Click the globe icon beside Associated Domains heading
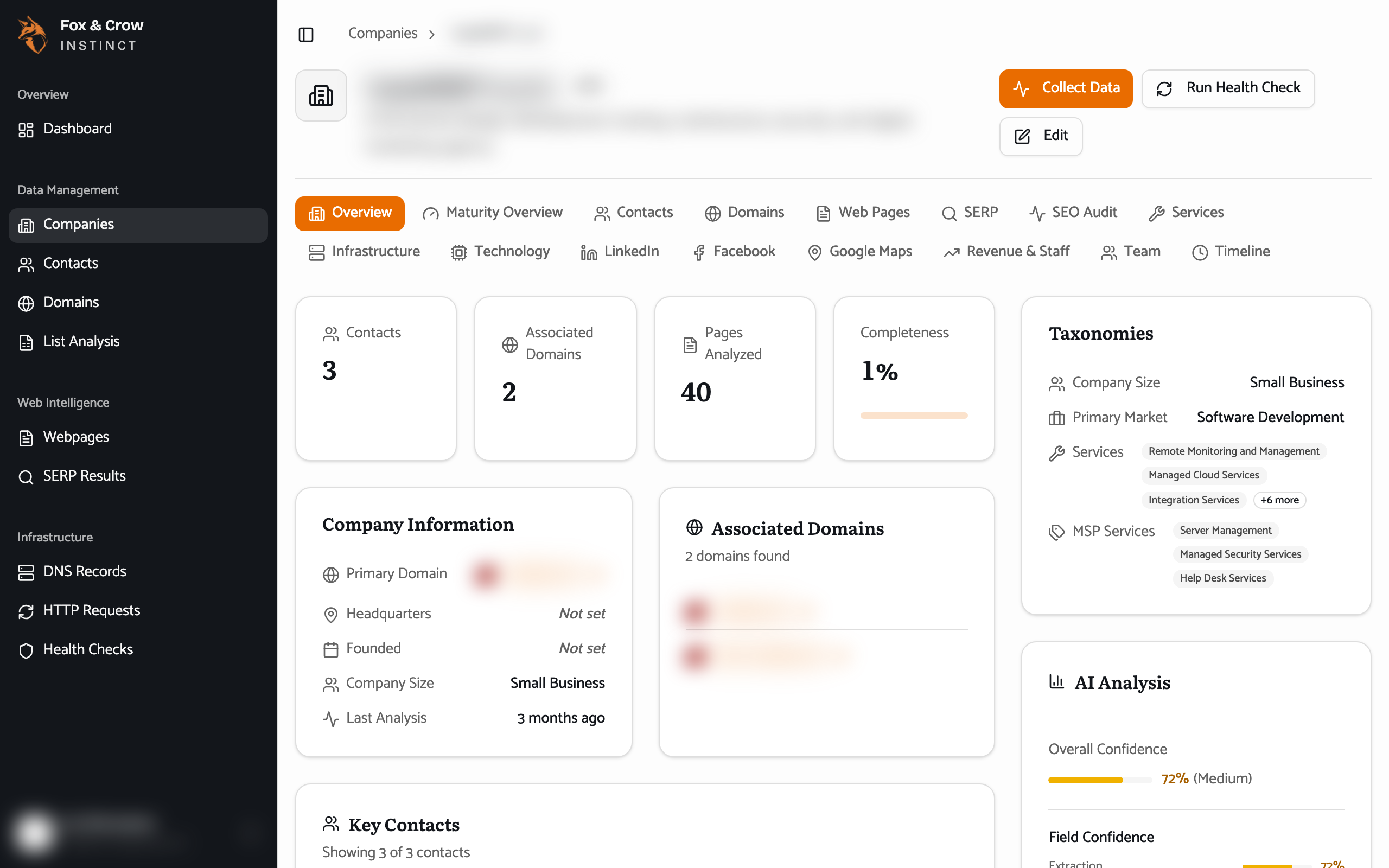This screenshot has width=1389, height=868. [x=694, y=527]
